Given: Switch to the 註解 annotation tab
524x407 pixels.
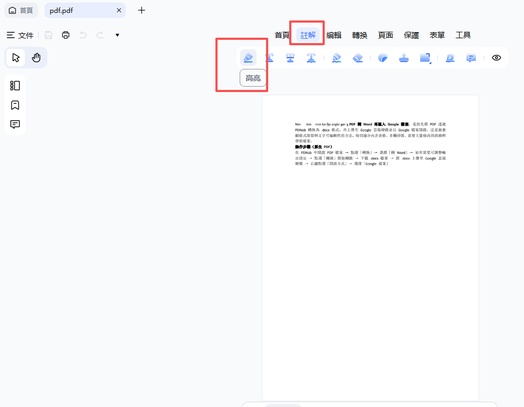Looking at the screenshot, I should pyautogui.click(x=308, y=35).
